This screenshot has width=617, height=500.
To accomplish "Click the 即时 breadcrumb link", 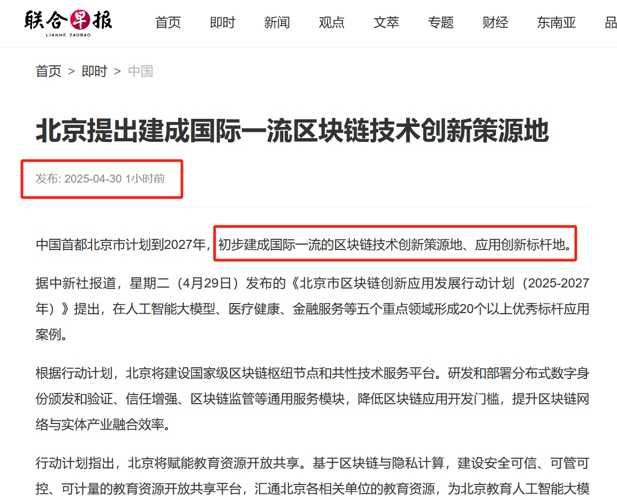I will (x=94, y=71).
